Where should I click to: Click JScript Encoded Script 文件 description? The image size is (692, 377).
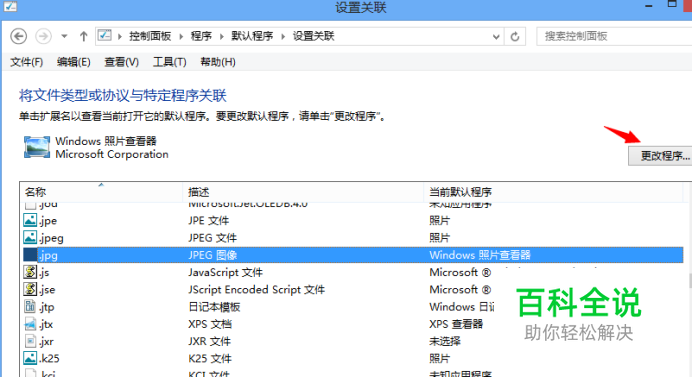click(x=256, y=290)
